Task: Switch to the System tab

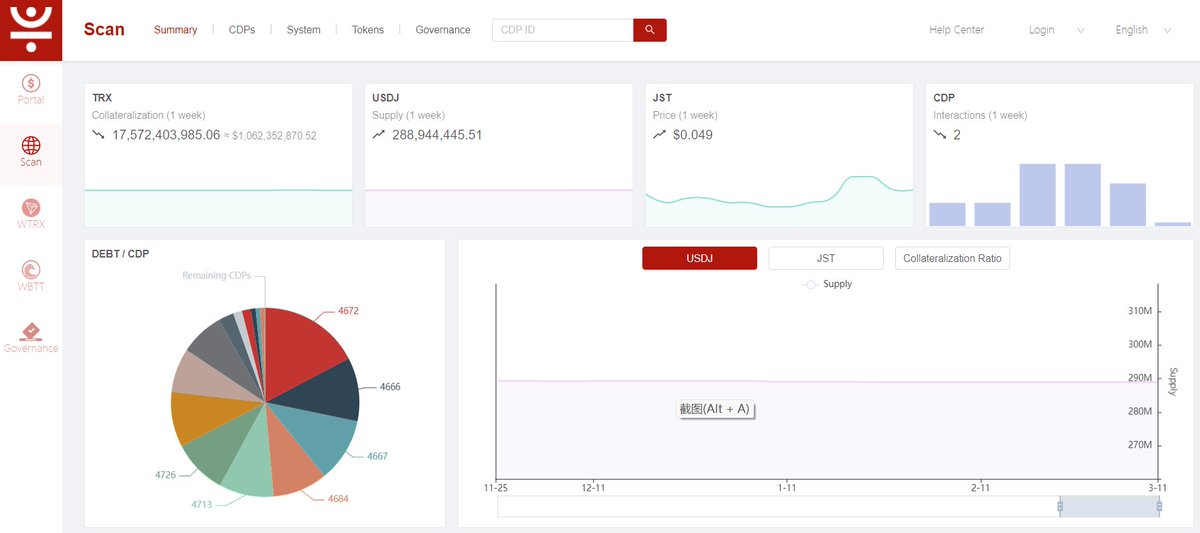Action: pos(304,30)
